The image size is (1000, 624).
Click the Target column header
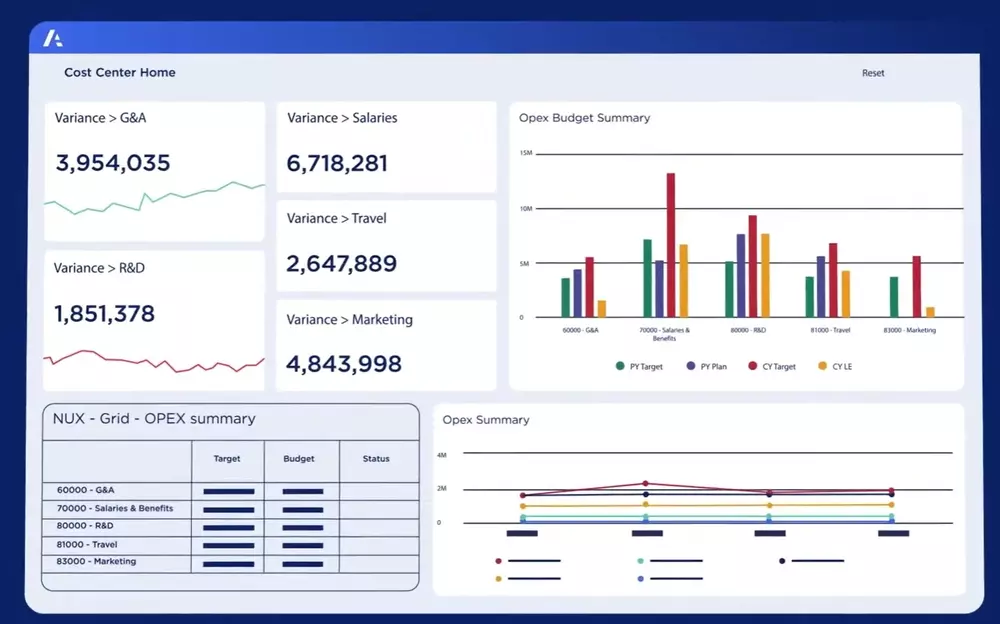pos(227,459)
